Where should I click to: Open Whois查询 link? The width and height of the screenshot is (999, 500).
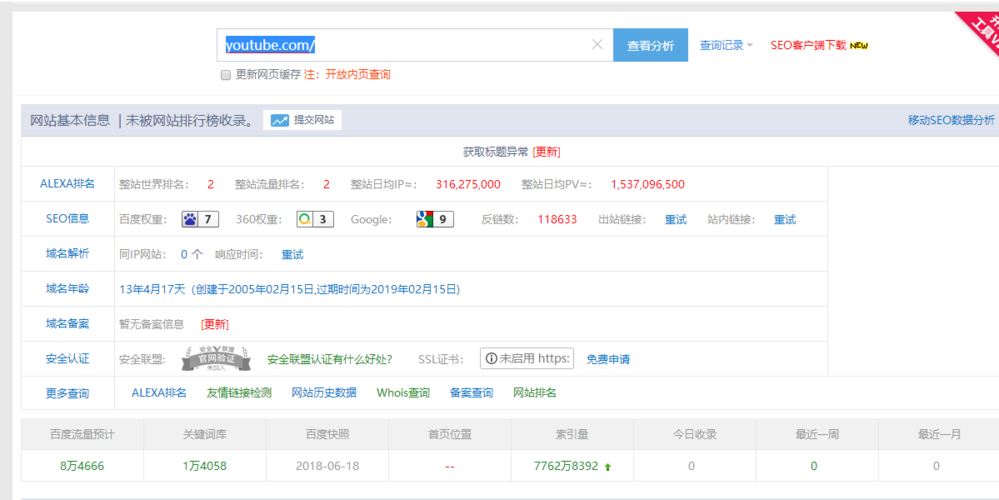tap(403, 393)
